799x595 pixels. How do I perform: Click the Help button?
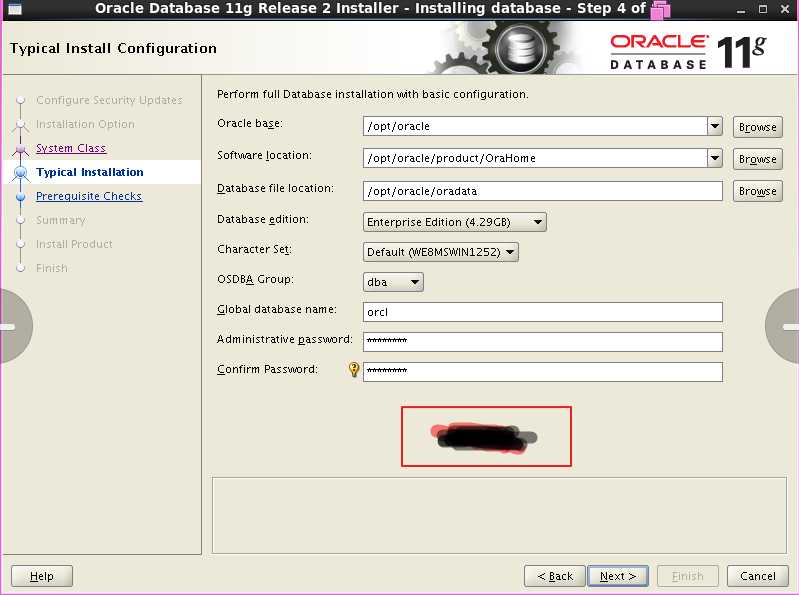tap(42, 576)
